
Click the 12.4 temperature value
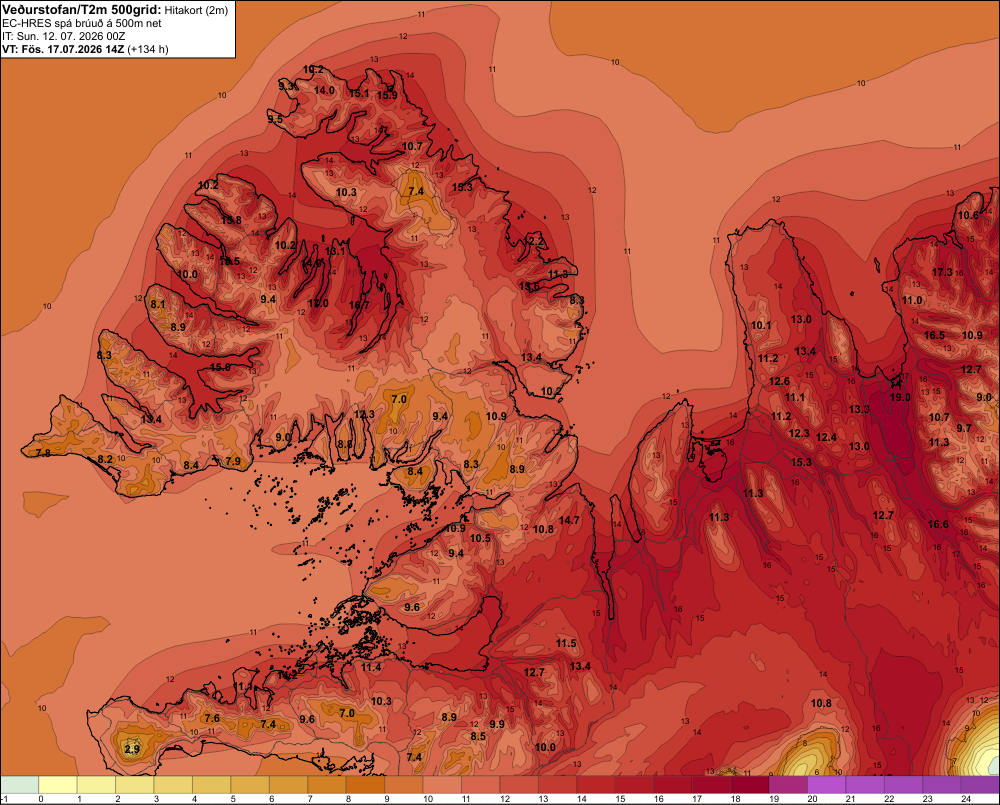tap(826, 438)
